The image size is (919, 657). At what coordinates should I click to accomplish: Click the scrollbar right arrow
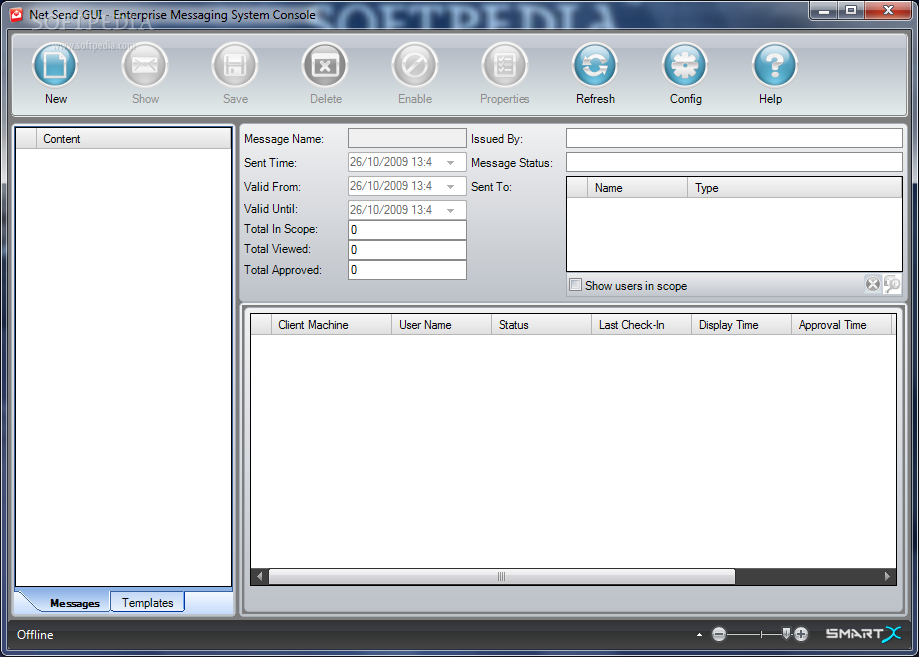[x=887, y=576]
